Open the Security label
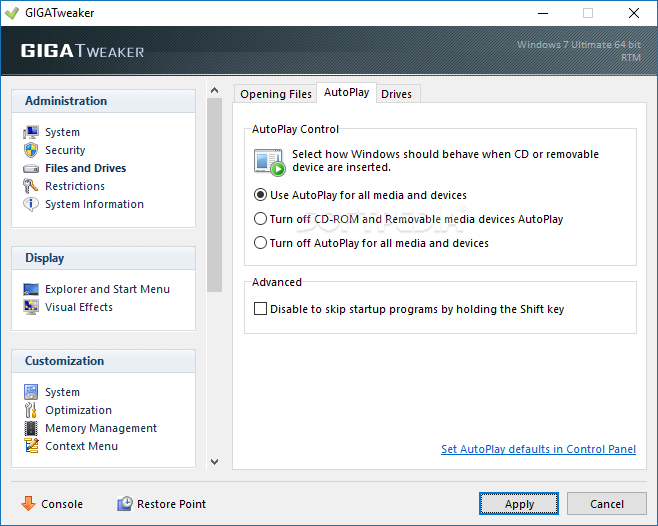This screenshot has width=658, height=526. pyautogui.click(x=65, y=150)
